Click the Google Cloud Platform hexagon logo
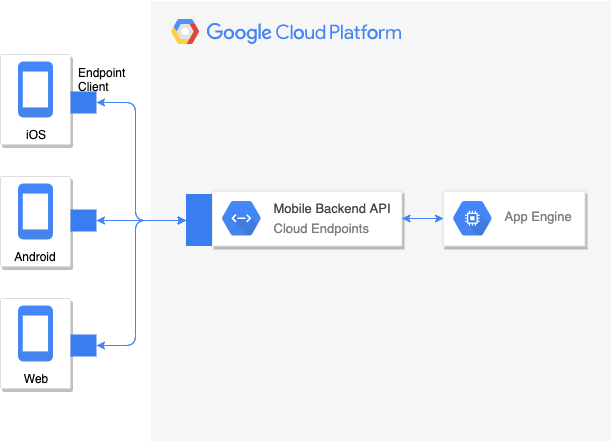 pyautogui.click(x=185, y=32)
